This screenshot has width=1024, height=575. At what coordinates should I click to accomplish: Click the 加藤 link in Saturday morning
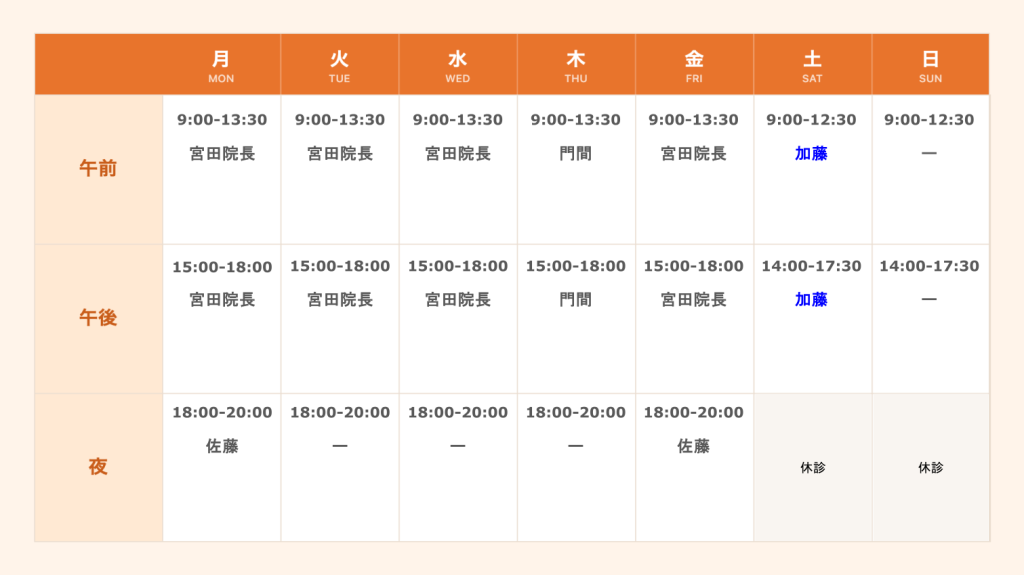811,154
